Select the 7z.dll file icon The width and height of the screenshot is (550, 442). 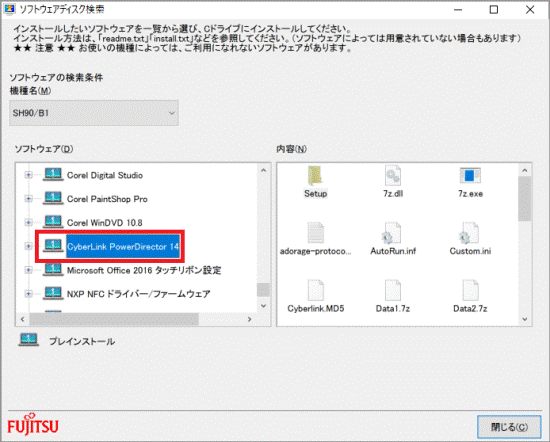click(x=393, y=176)
